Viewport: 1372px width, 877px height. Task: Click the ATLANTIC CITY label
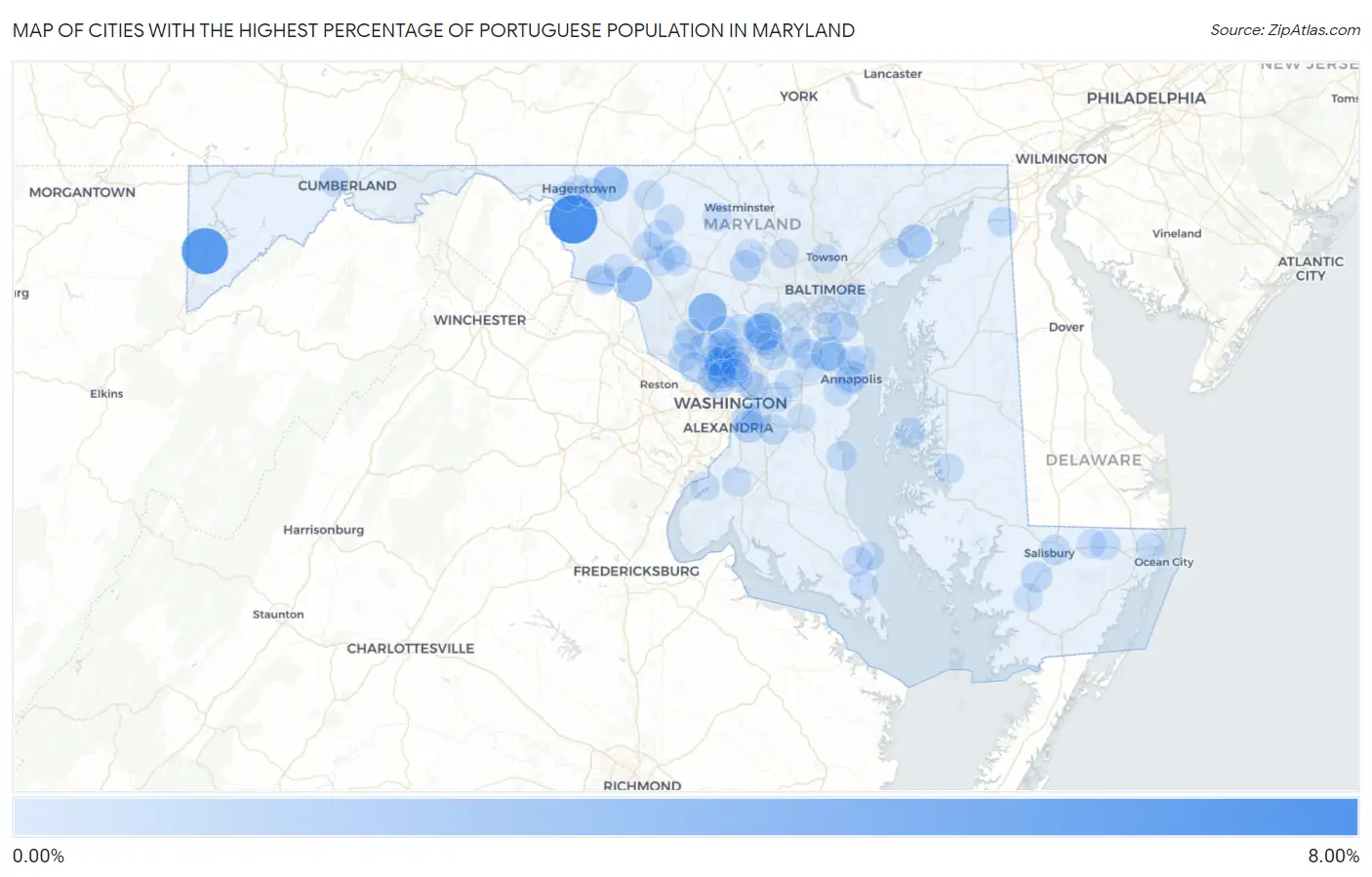(1311, 268)
